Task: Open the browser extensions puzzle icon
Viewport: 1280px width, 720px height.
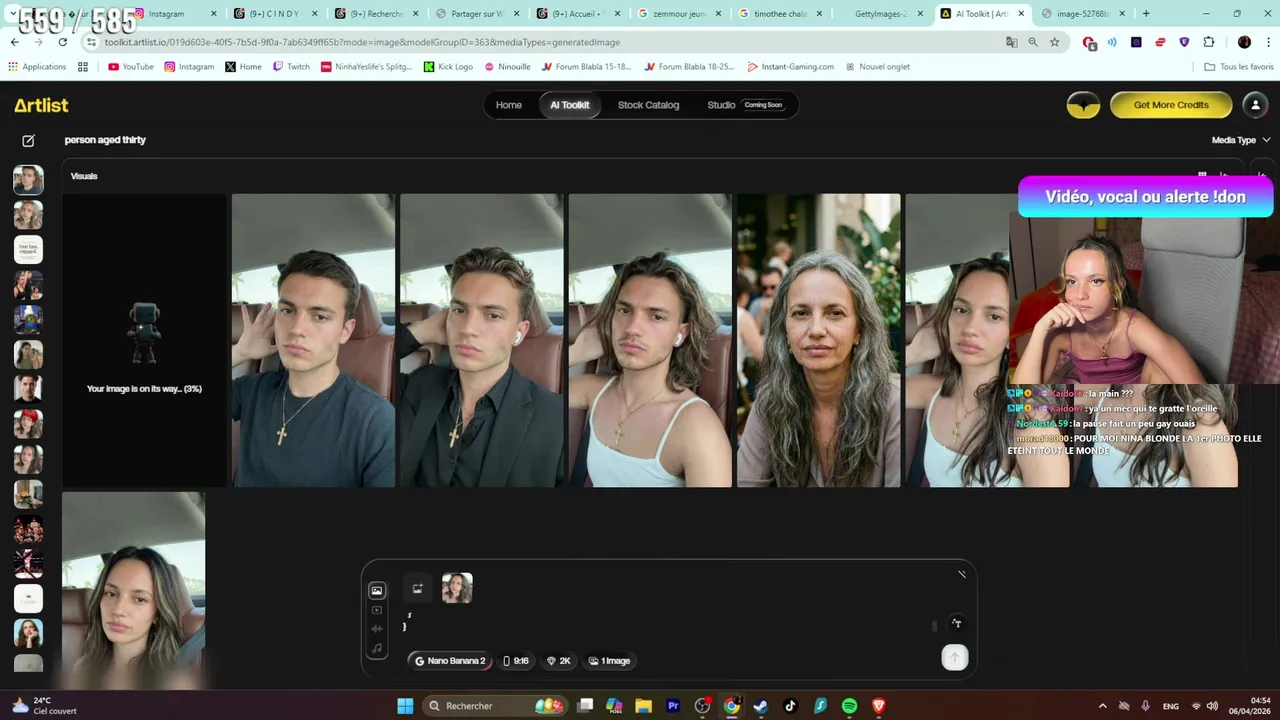Action: [x=1209, y=42]
